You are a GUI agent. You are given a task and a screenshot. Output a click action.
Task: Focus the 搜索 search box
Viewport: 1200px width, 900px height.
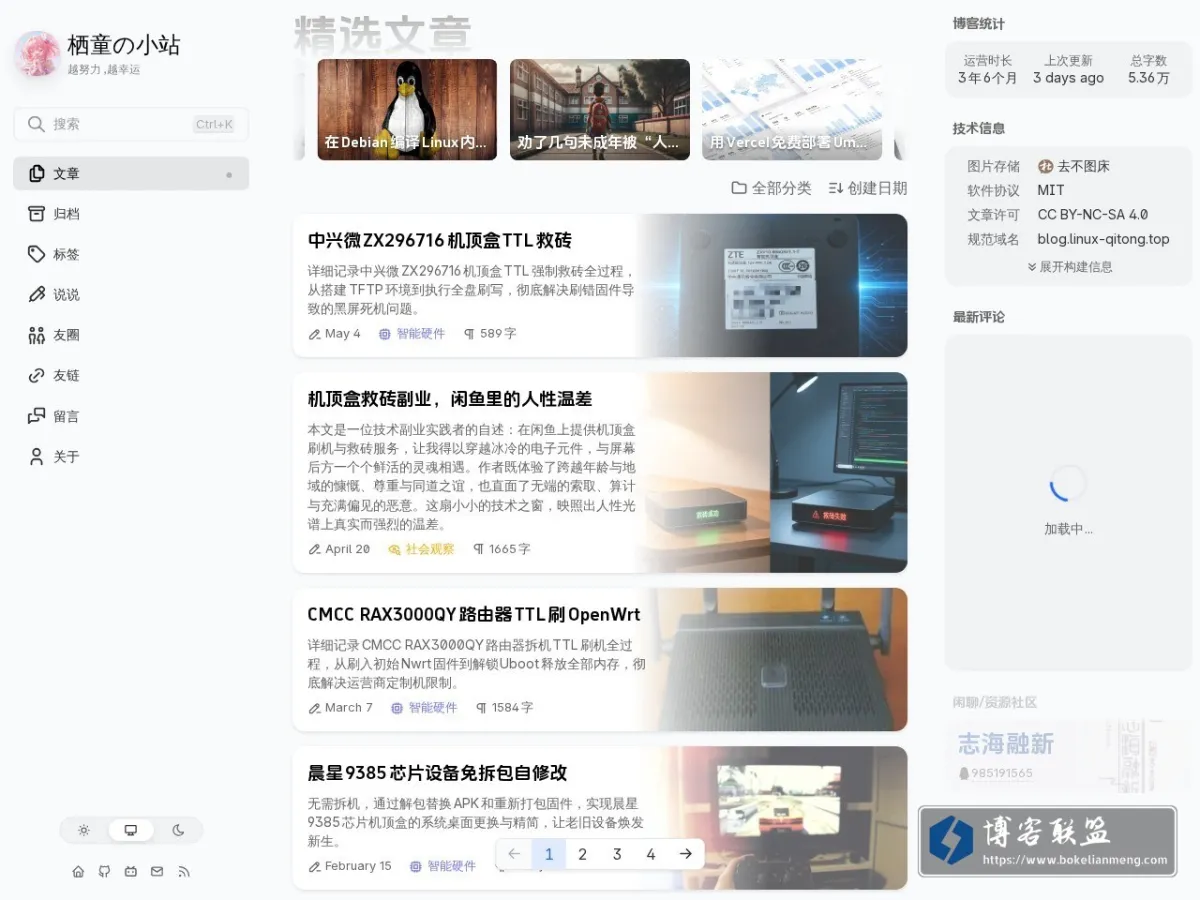click(x=131, y=124)
